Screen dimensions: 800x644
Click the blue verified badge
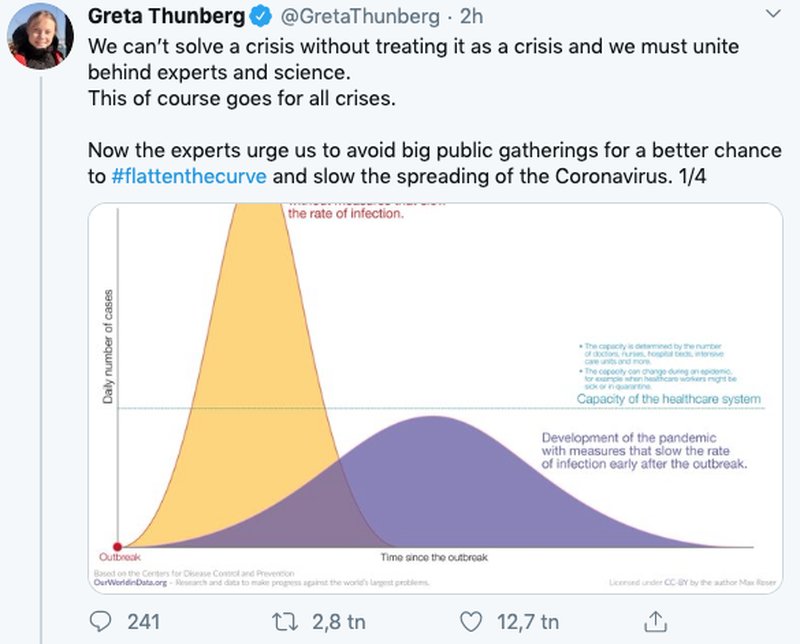tap(261, 17)
